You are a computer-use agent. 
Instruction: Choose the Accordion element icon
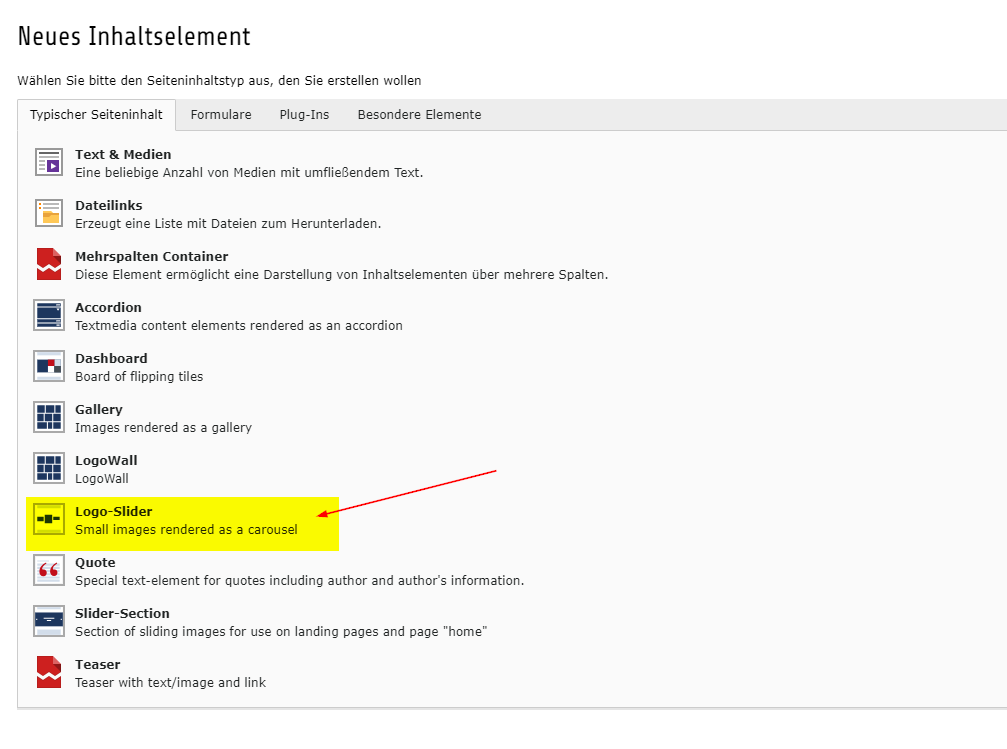[x=49, y=315]
